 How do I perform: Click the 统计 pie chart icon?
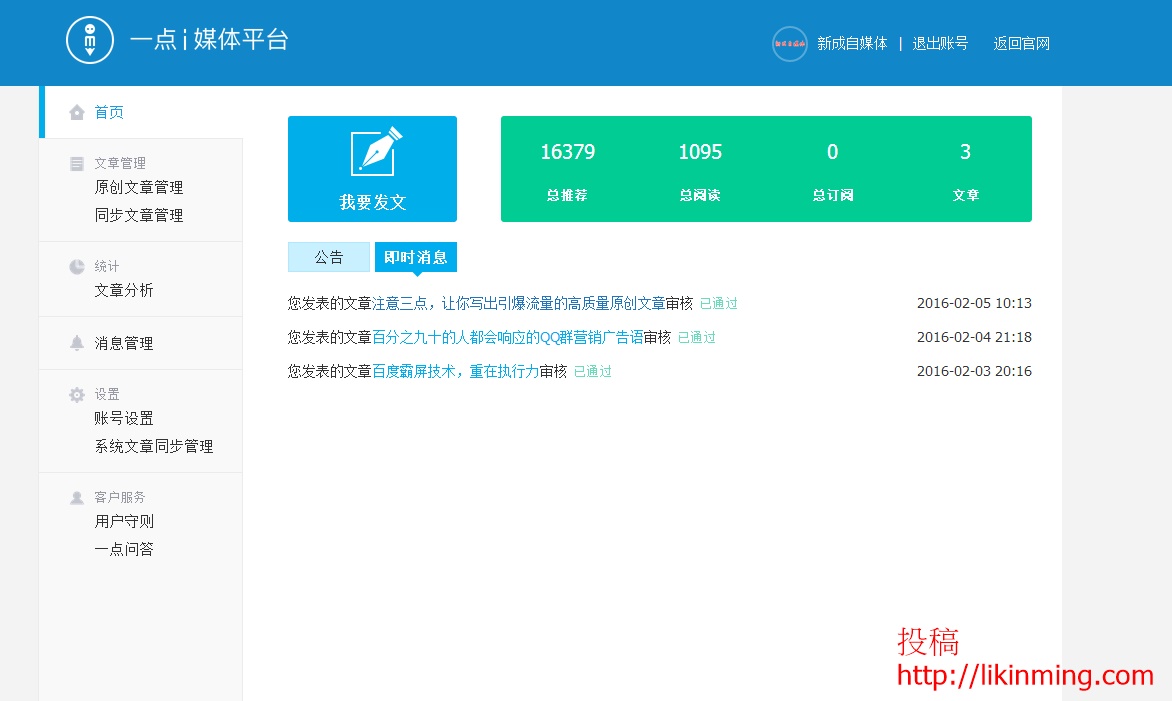click(x=77, y=266)
